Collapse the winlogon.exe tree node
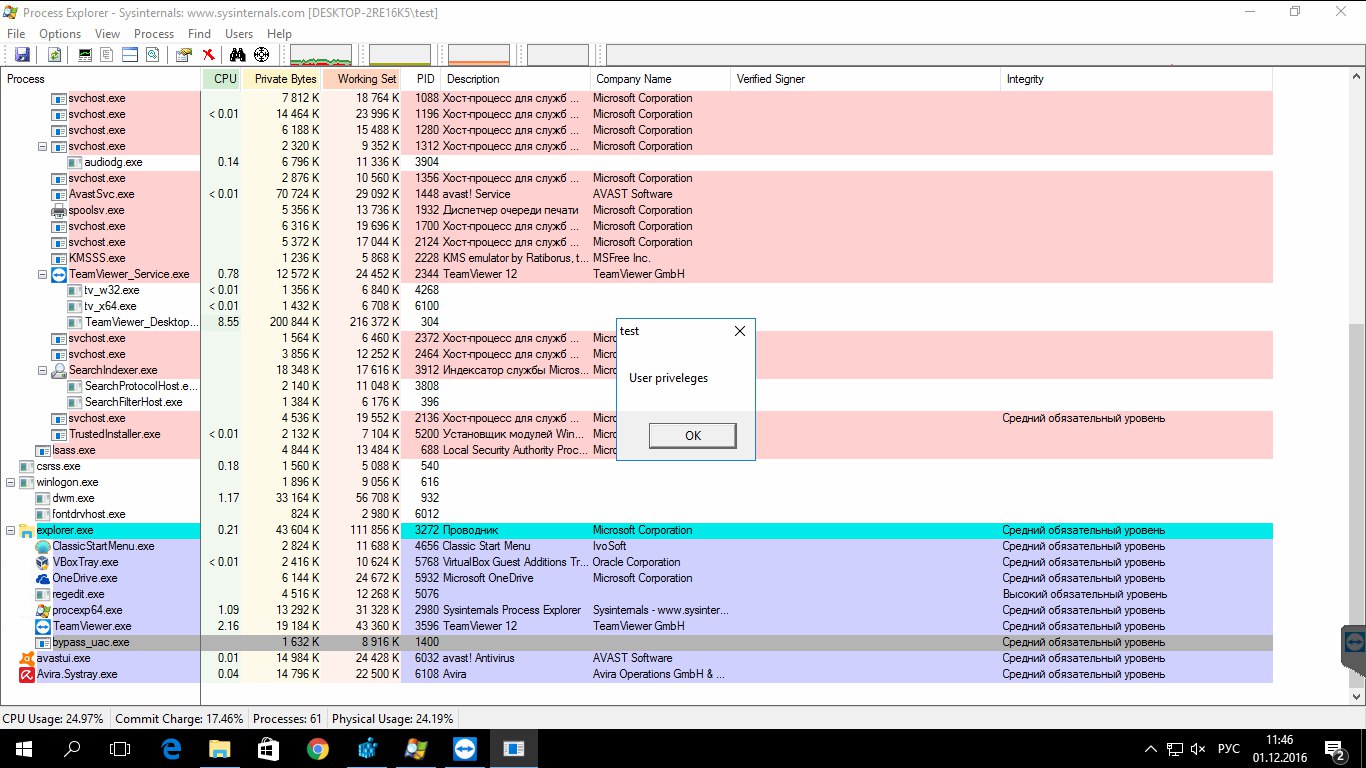1366x768 pixels. click(x=11, y=482)
